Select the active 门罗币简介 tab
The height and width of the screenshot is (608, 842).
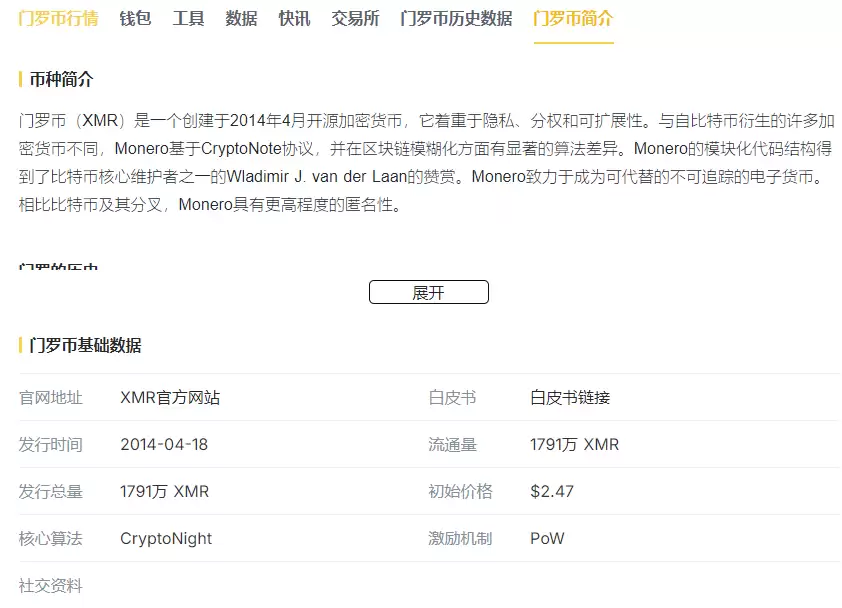(573, 19)
